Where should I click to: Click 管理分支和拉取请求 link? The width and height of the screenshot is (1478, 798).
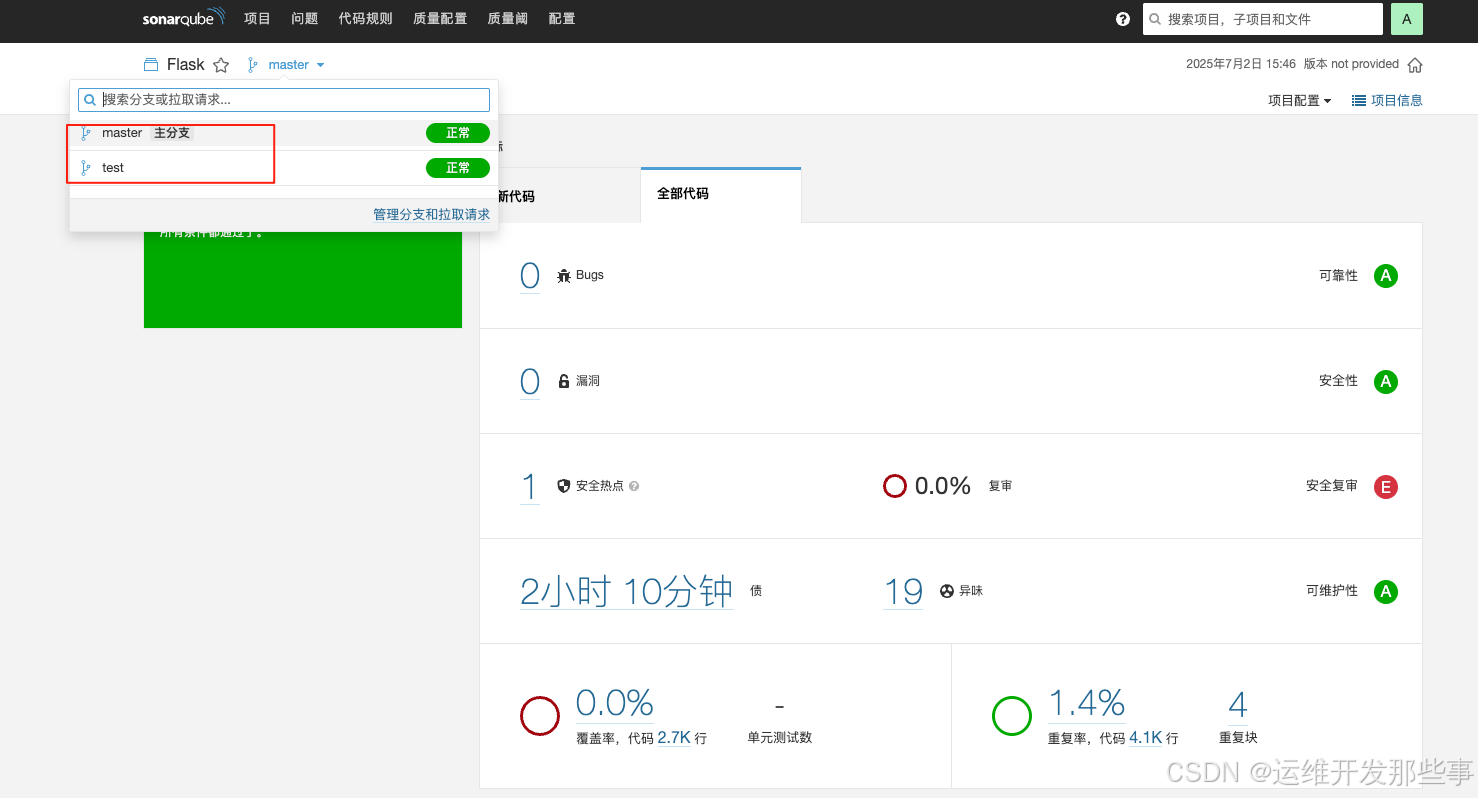431,214
